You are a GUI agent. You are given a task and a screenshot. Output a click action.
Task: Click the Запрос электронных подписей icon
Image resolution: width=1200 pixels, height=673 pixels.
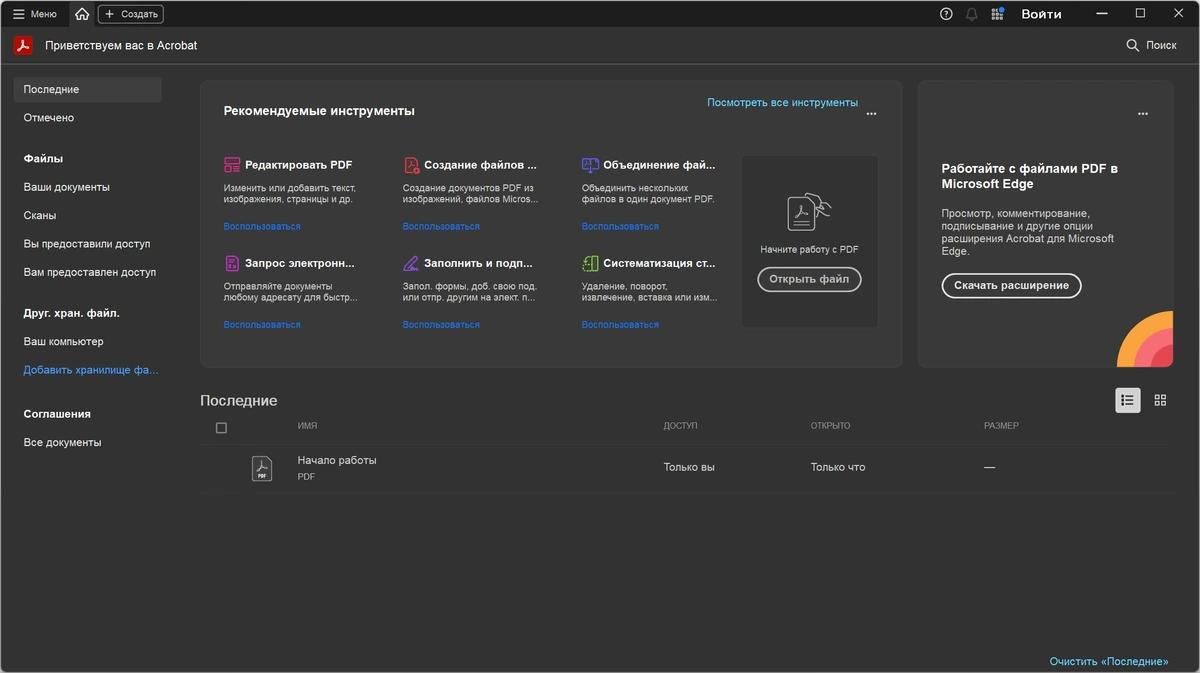tap(232, 264)
